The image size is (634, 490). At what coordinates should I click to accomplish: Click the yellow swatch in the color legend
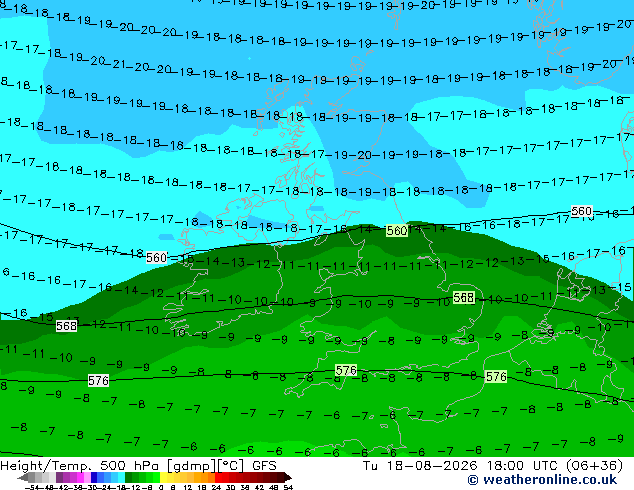tap(163, 478)
